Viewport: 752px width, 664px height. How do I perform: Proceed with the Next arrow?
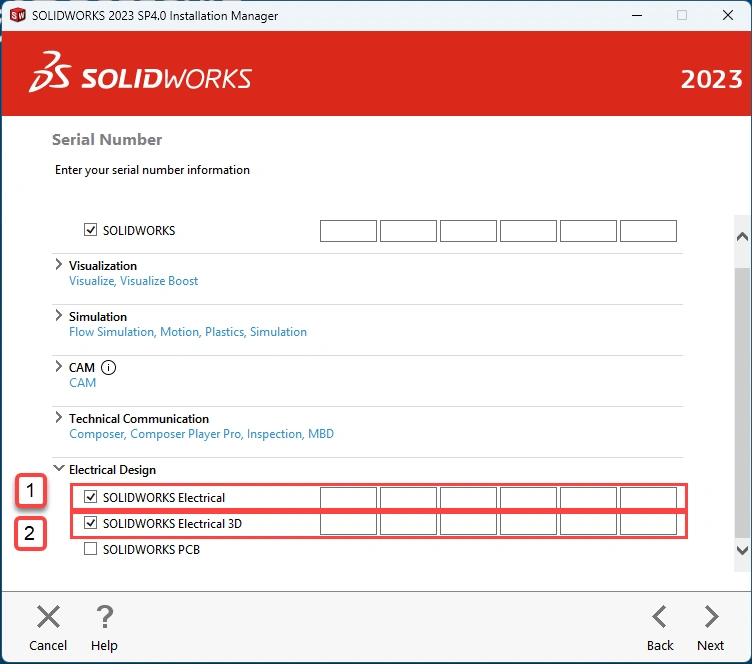pyautogui.click(x=711, y=617)
